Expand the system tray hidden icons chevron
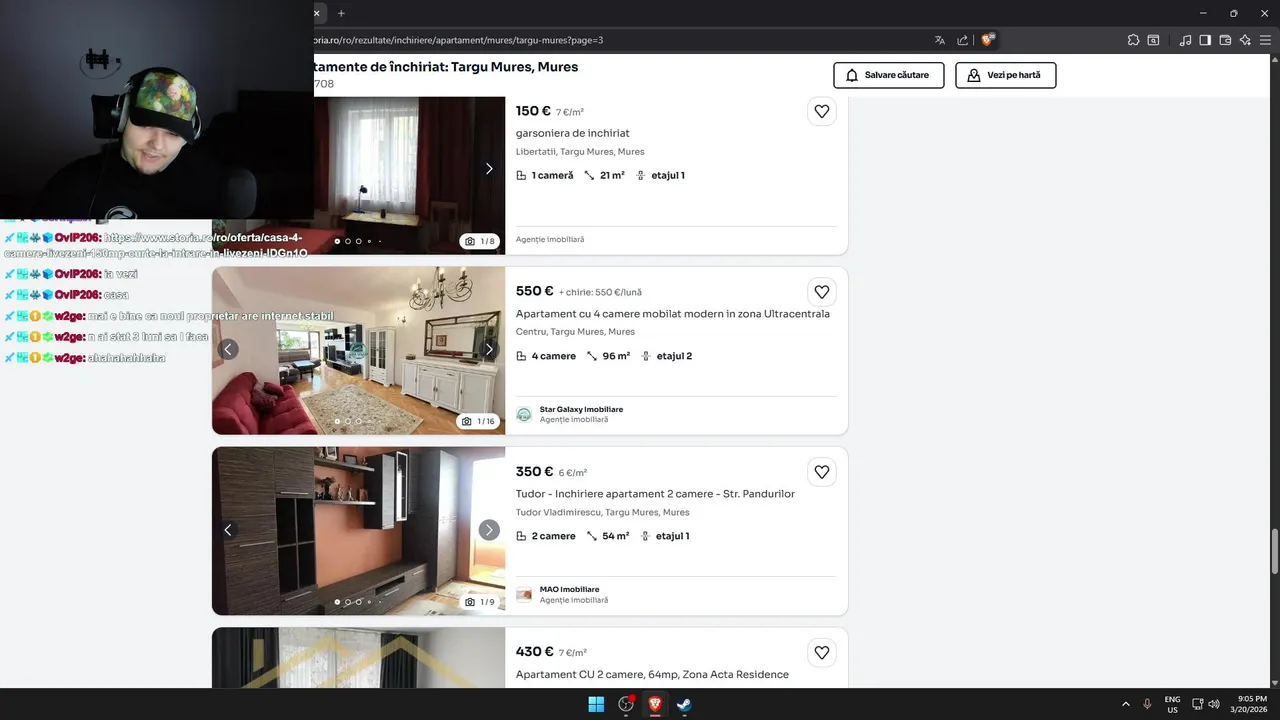The image size is (1280, 720). pos(1126,704)
